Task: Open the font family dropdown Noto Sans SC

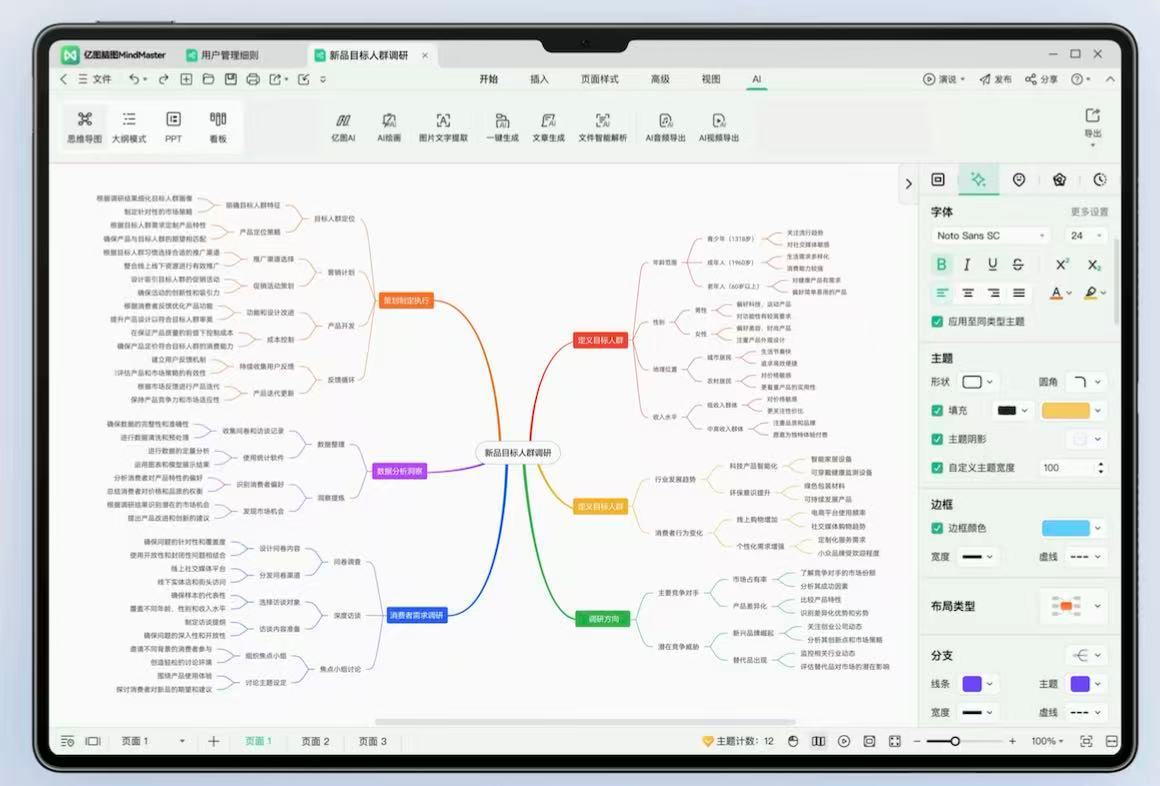Action: [x=990, y=235]
